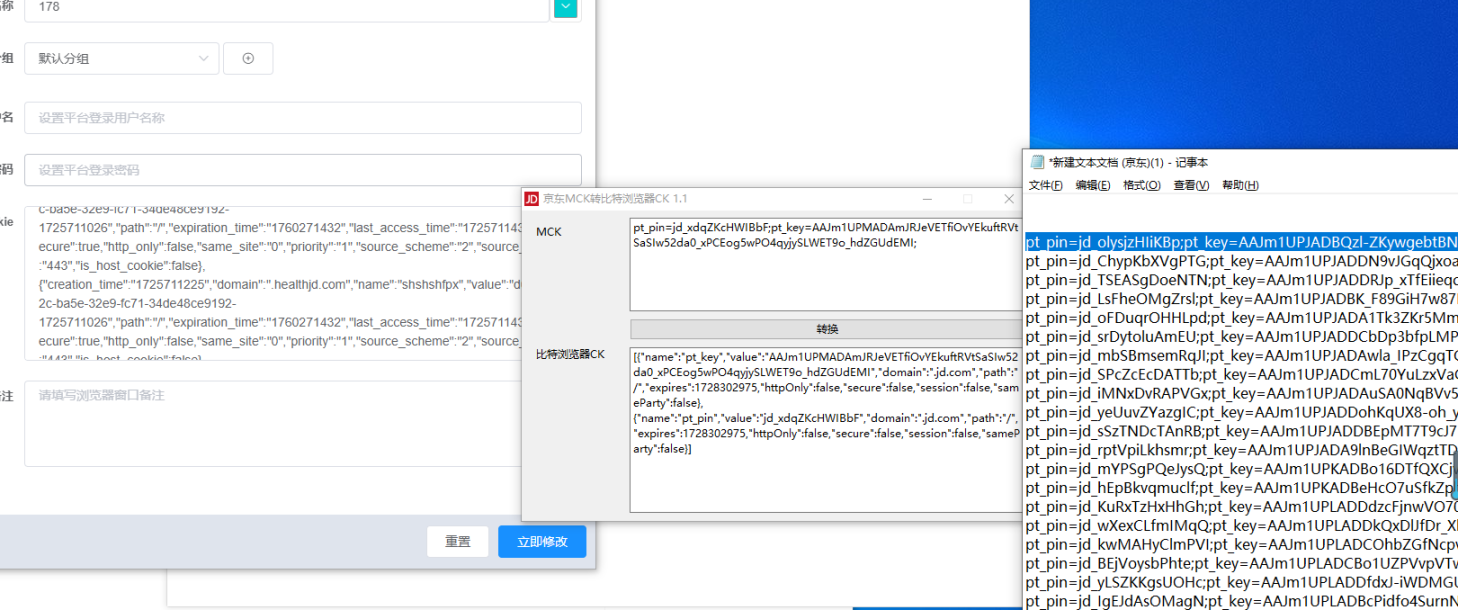Open the 格式(O) menu in Notepad
Viewport: 1458px width, 610px height.
[1141, 185]
